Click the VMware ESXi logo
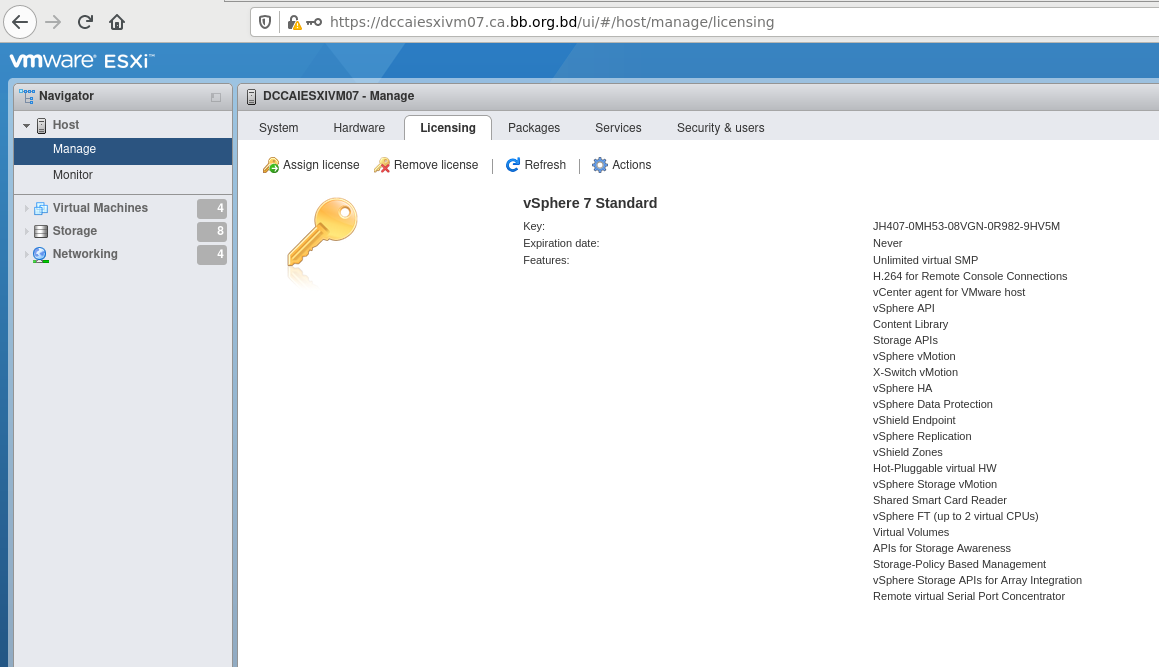Screen dimensions: 1159x667 81,61
